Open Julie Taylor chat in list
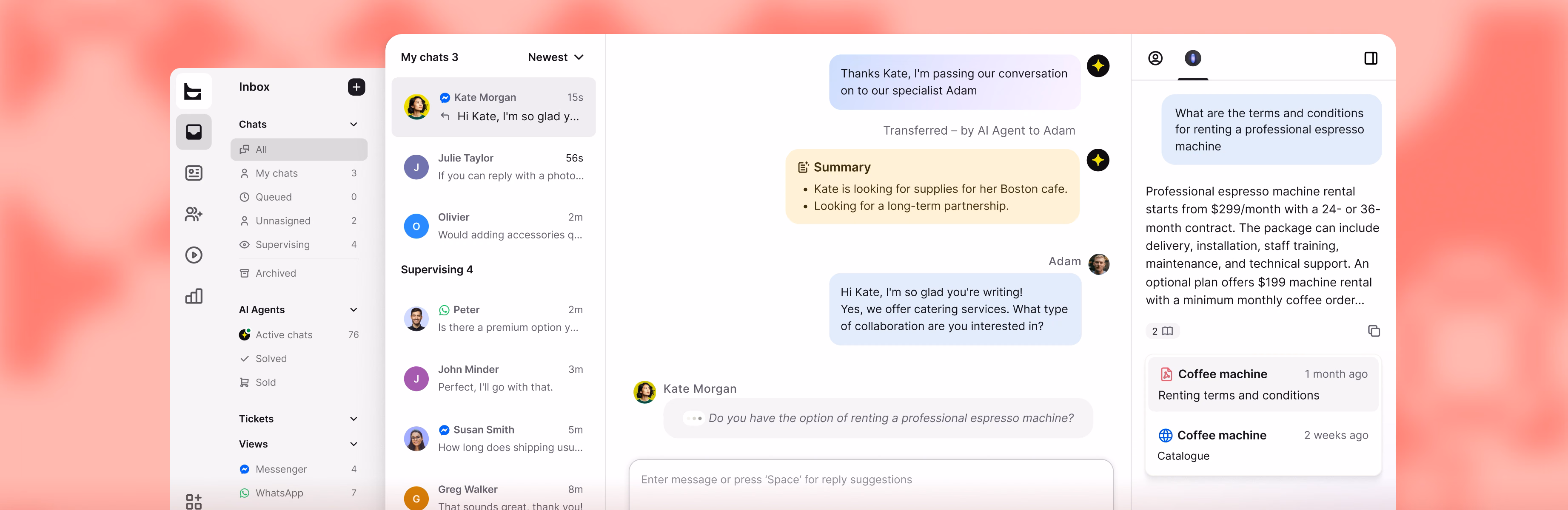The image size is (1568, 510). coord(493,167)
